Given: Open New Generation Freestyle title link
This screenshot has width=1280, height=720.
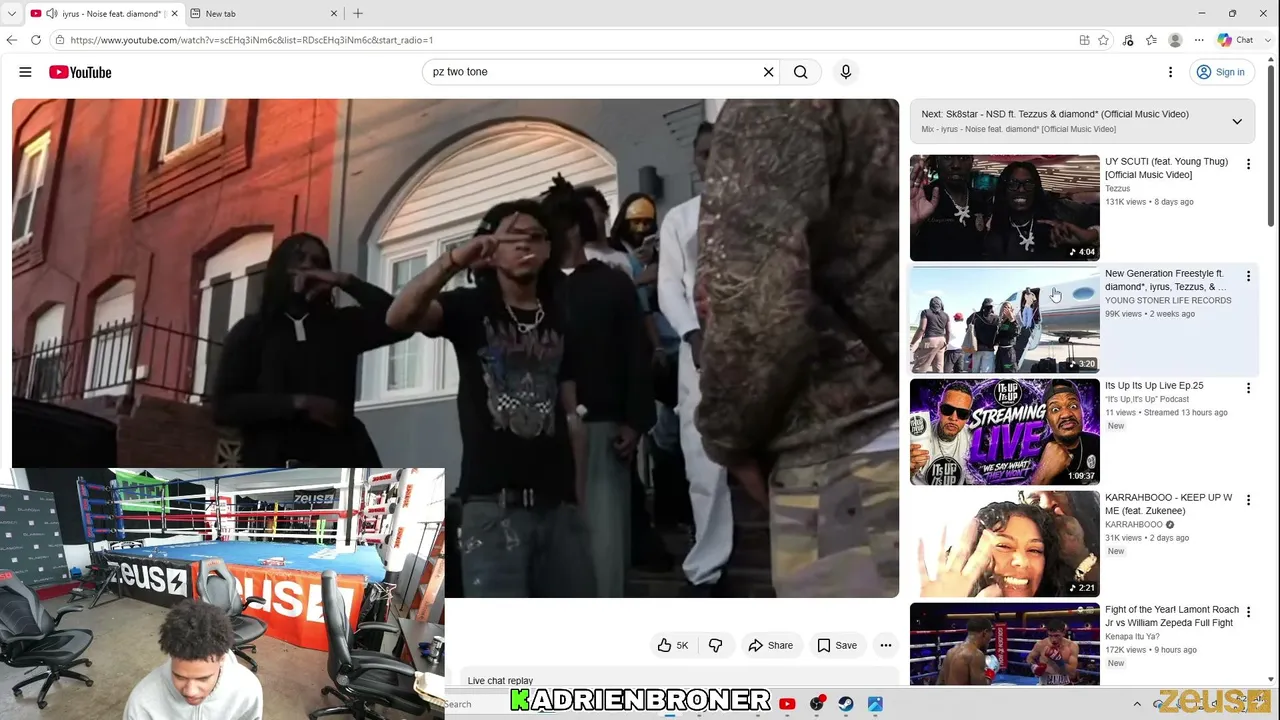Looking at the screenshot, I should [x=1166, y=280].
